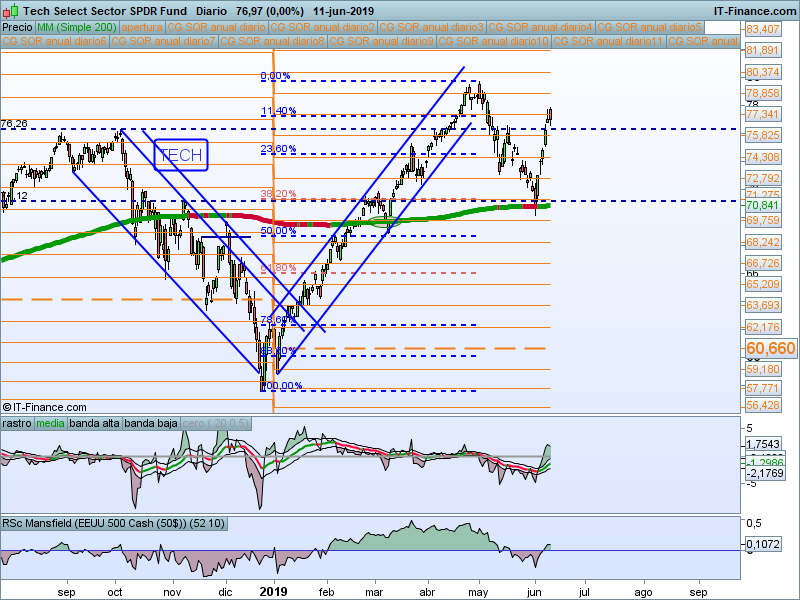
Task: Click the green 70,841 moving average value
Action: (x=763, y=205)
